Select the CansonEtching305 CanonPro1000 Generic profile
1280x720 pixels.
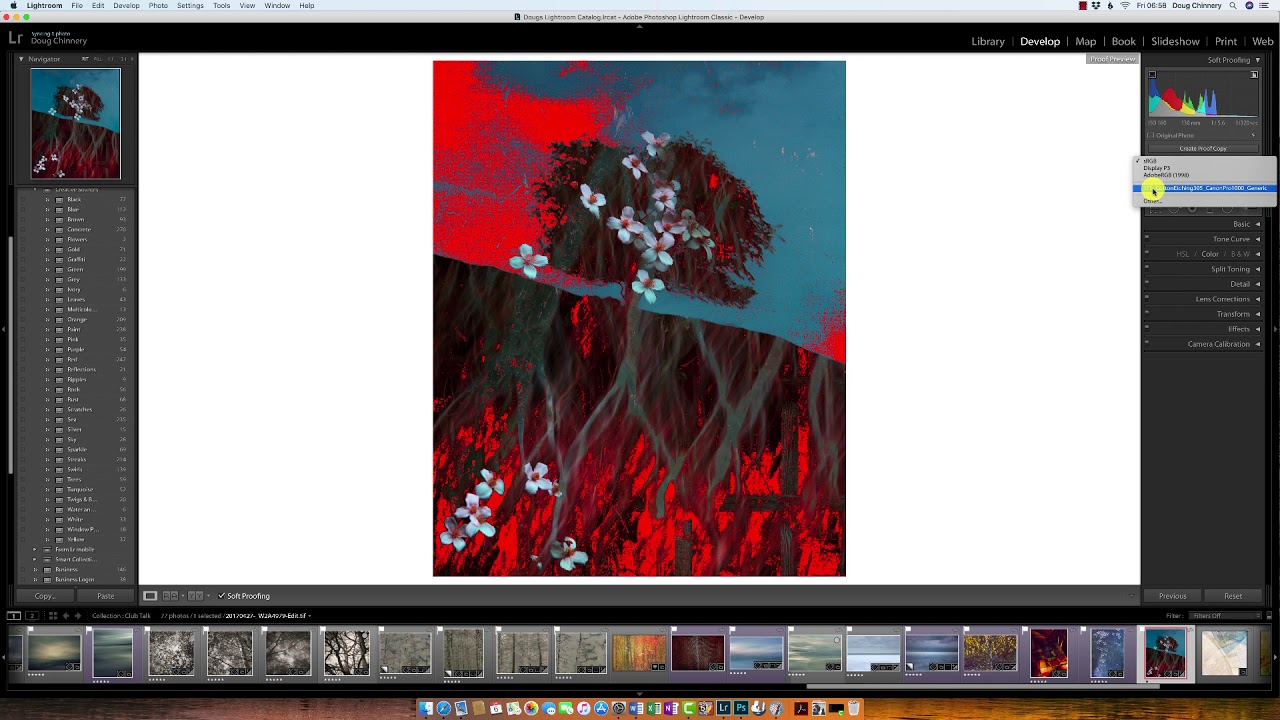tap(1204, 188)
